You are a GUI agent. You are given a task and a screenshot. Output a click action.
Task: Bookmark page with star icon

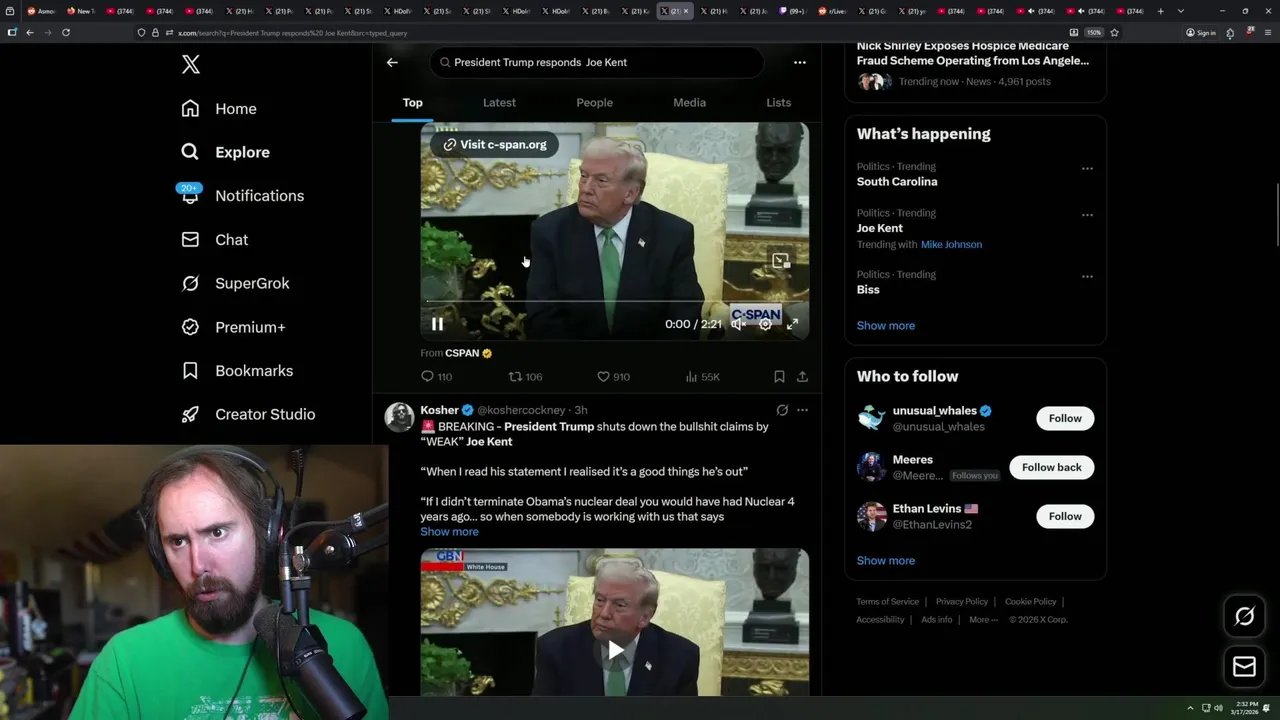point(1114,32)
